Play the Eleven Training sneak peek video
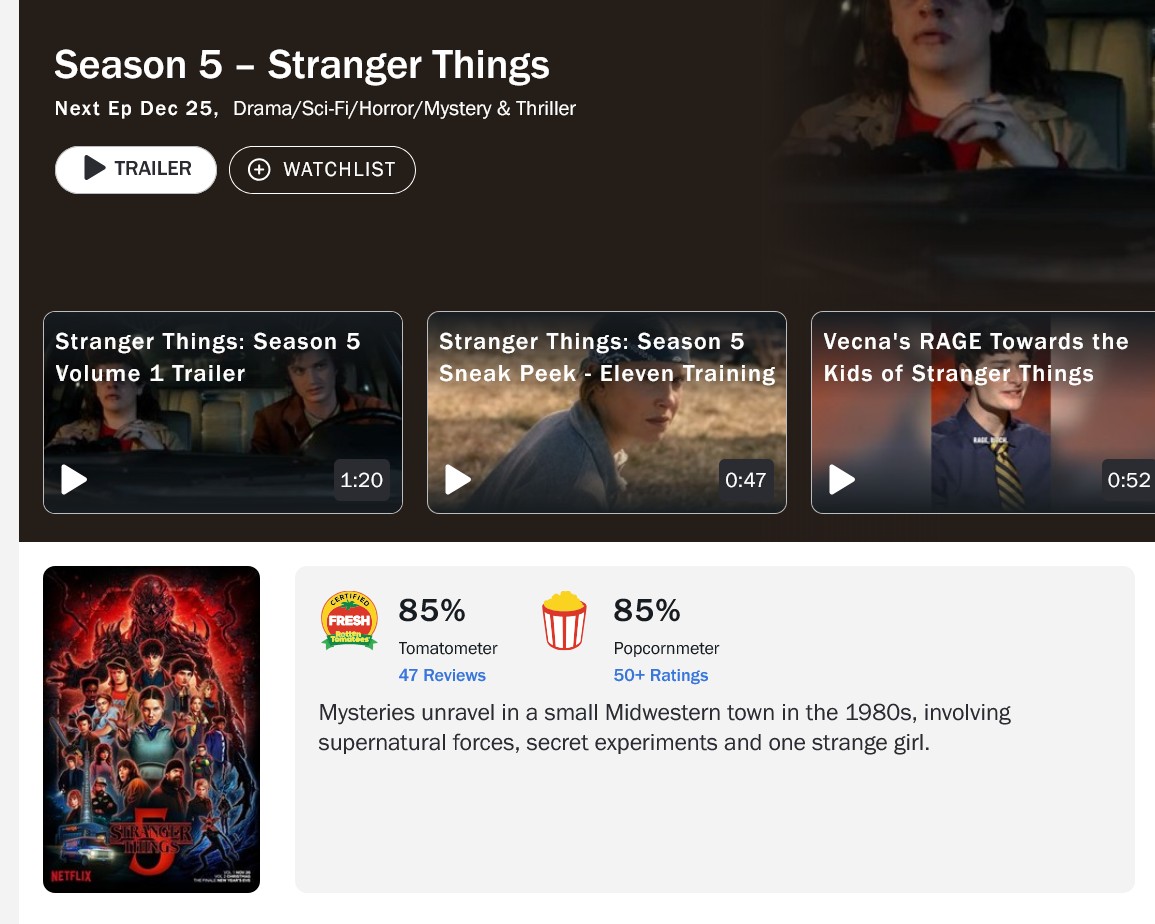The width and height of the screenshot is (1155, 924). click(458, 480)
